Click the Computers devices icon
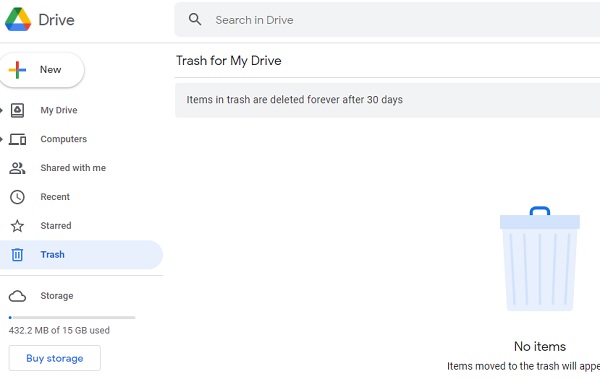Screen dimensions: 600x379 tap(17, 139)
